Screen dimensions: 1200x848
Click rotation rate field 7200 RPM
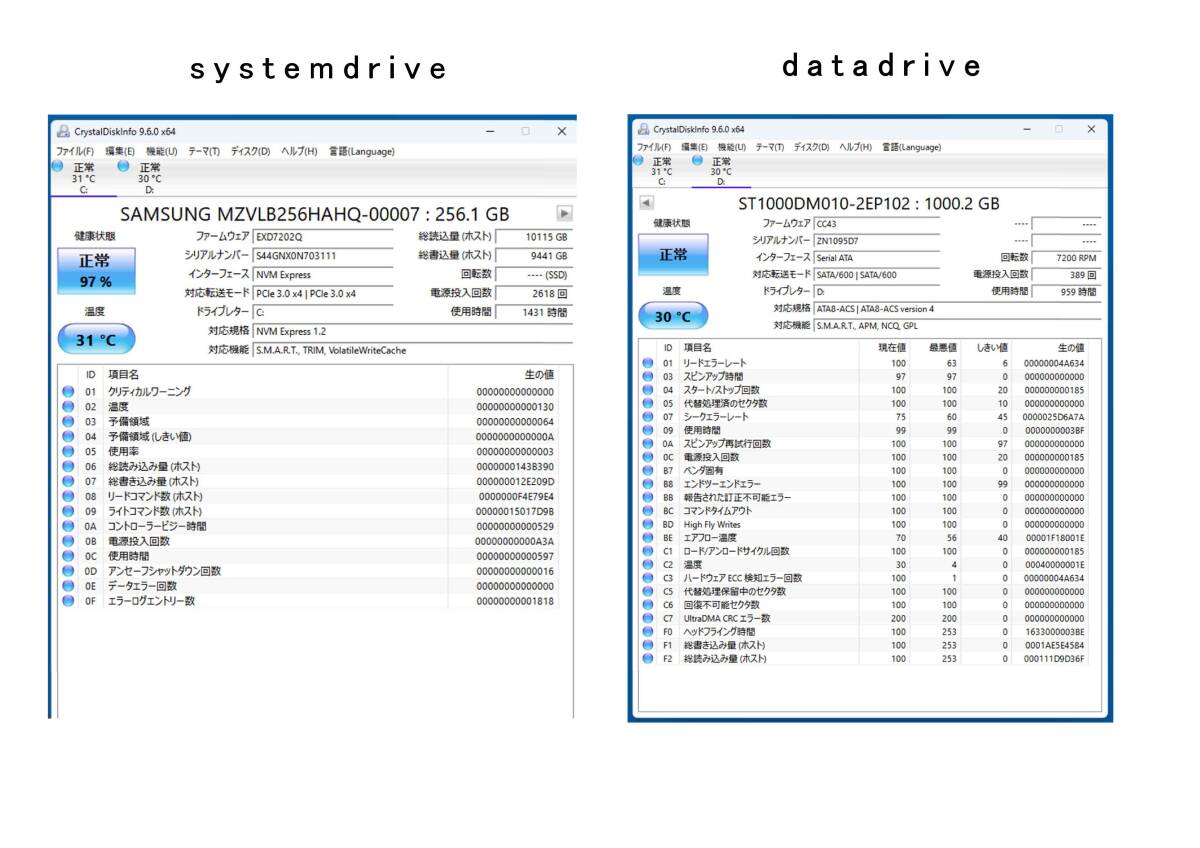1066,258
